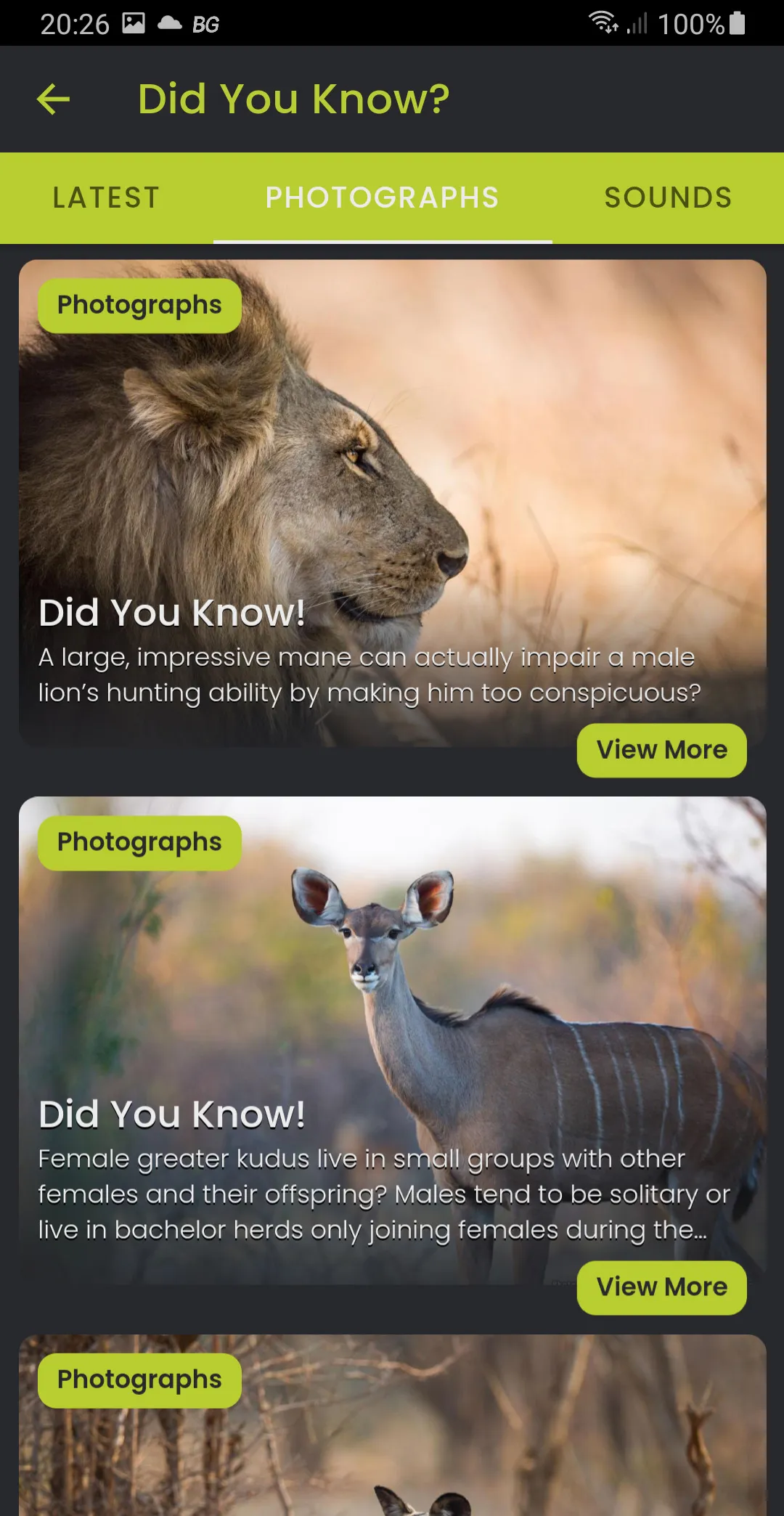This screenshot has height=1516, width=784.
Task: Tap the lion mane fact text
Action: (x=369, y=675)
